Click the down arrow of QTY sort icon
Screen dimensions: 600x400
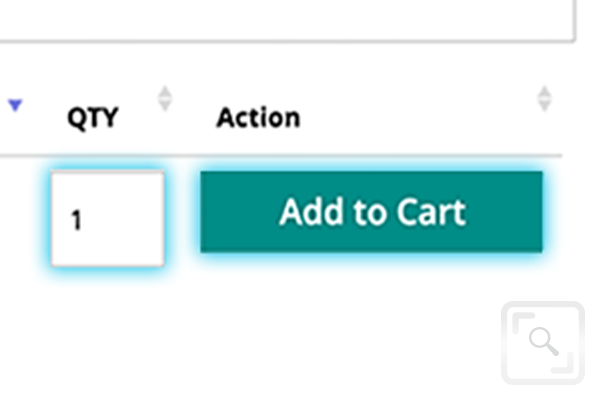click(x=165, y=105)
